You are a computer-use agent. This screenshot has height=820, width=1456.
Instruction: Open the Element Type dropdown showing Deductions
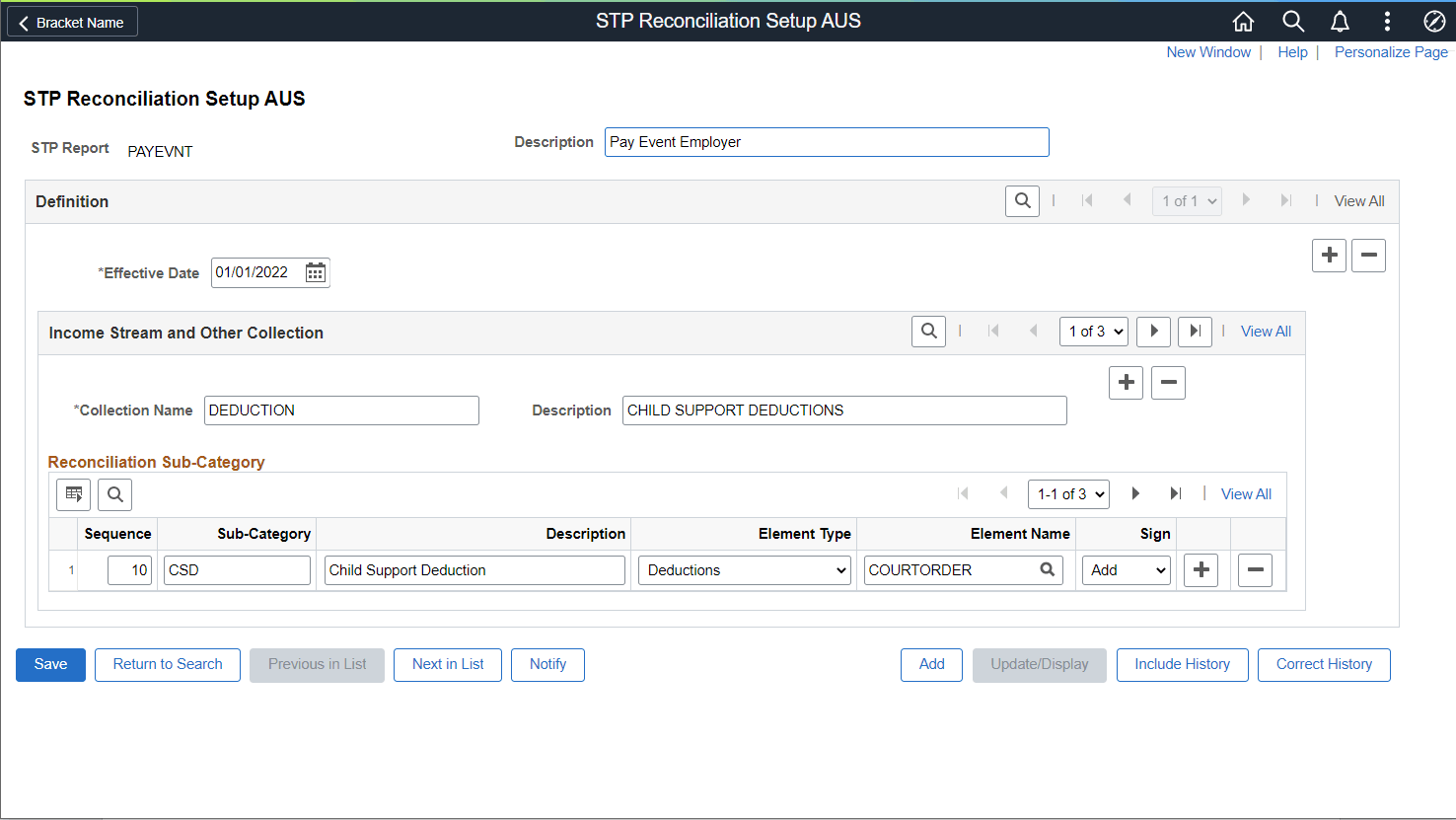[744, 569]
